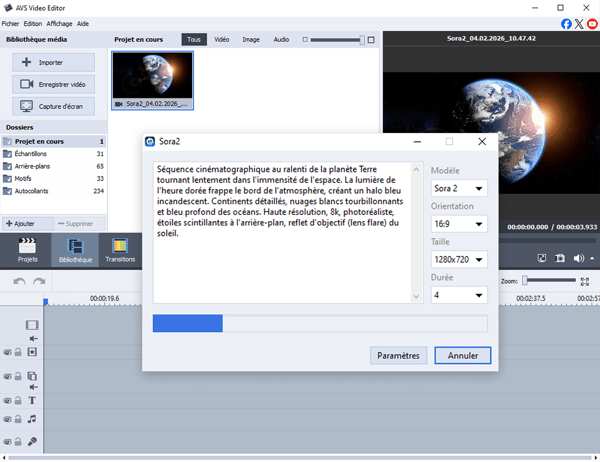Screen dimensions: 600x462
Task: Open the Transitions section
Action: [x=120, y=250]
